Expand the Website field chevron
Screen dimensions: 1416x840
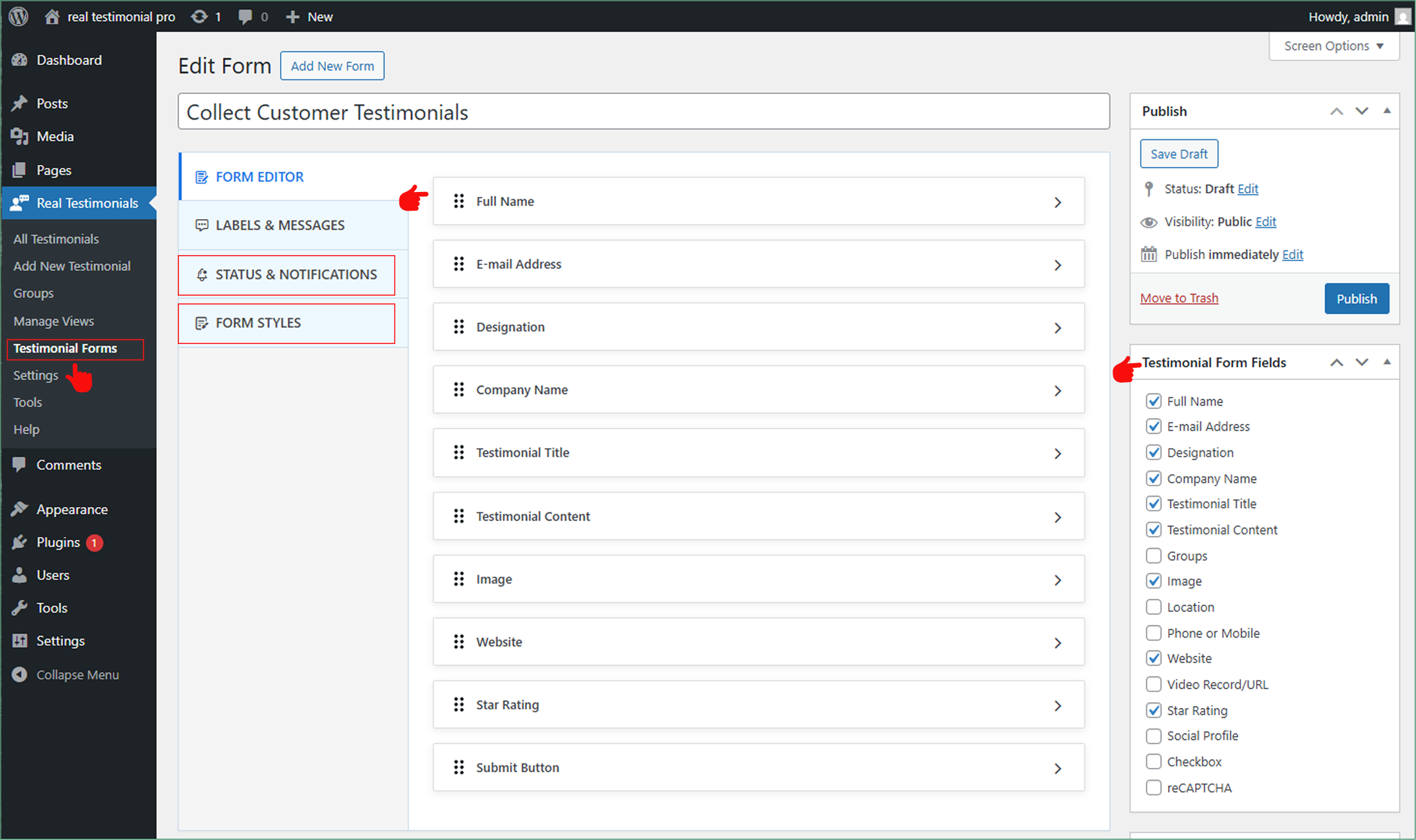tap(1058, 643)
